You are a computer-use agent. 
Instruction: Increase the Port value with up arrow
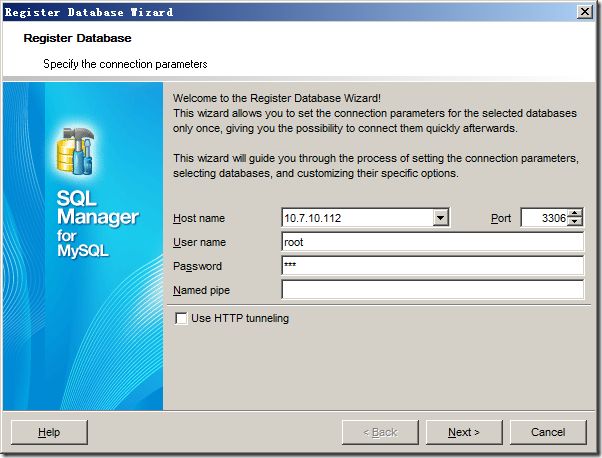click(x=574, y=213)
